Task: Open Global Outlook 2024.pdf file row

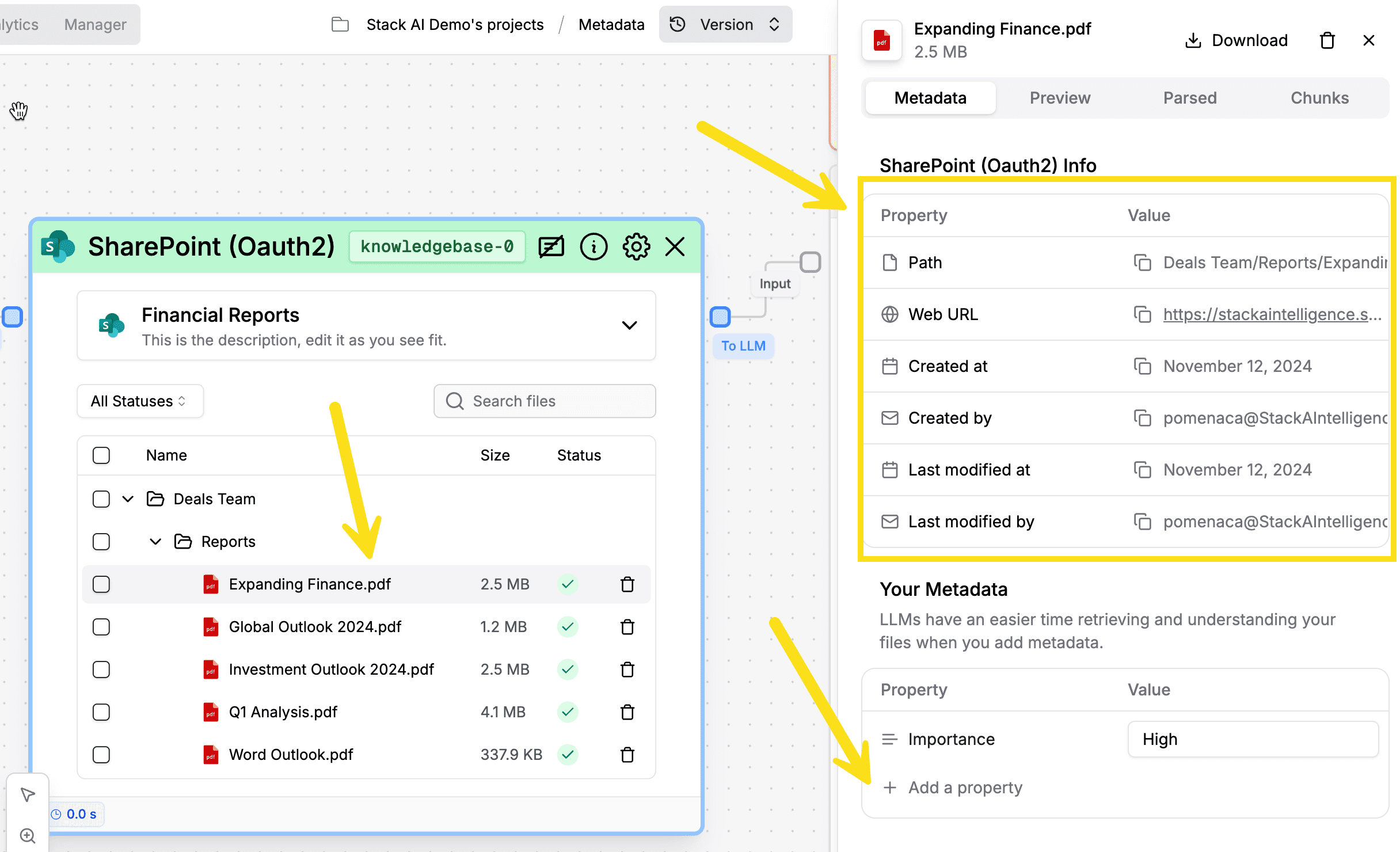Action: click(366, 627)
